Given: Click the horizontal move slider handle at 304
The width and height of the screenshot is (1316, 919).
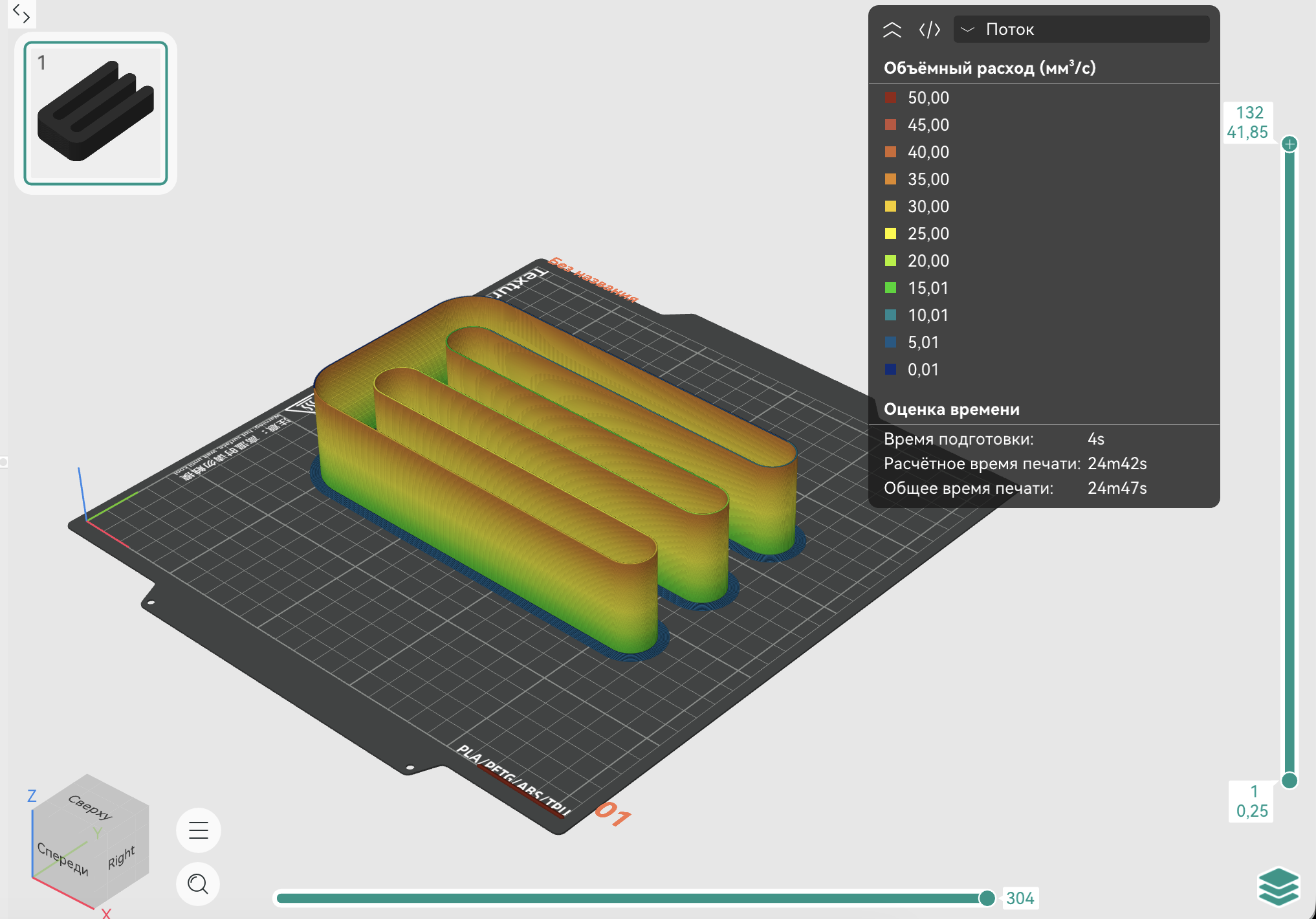Looking at the screenshot, I should [x=987, y=898].
